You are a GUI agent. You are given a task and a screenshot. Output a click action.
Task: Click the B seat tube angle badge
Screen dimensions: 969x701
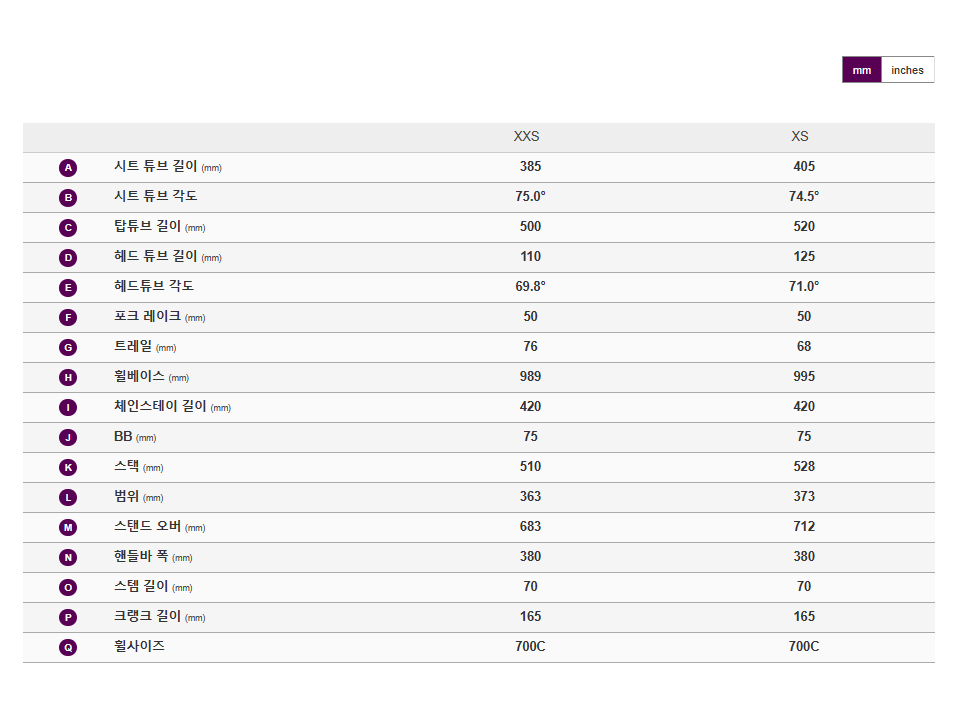pos(68,198)
